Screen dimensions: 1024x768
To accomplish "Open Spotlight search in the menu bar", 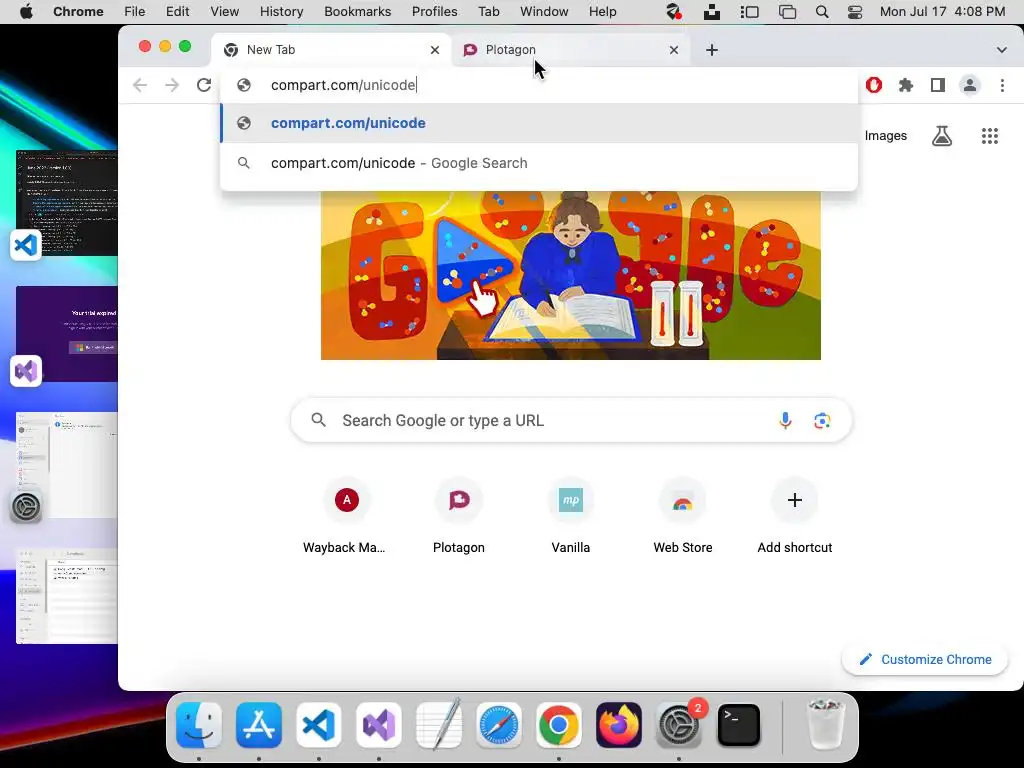I will [x=822, y=12].
